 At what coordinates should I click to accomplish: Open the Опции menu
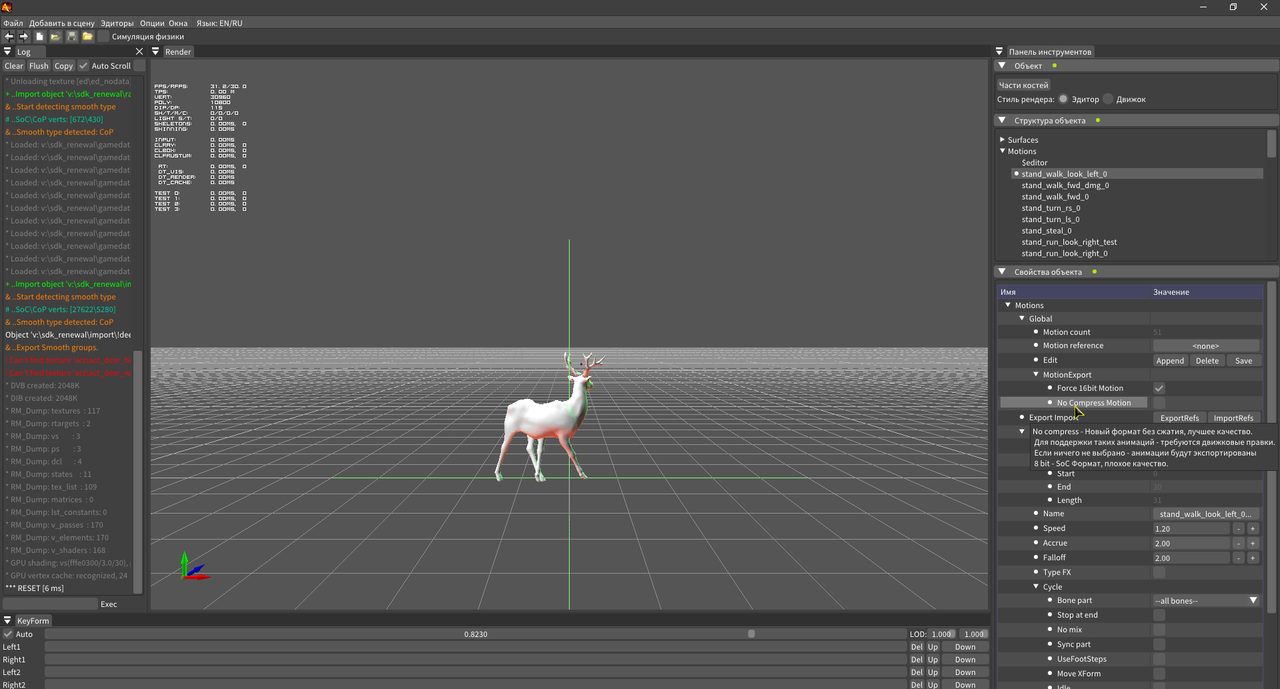click(152, 23)
